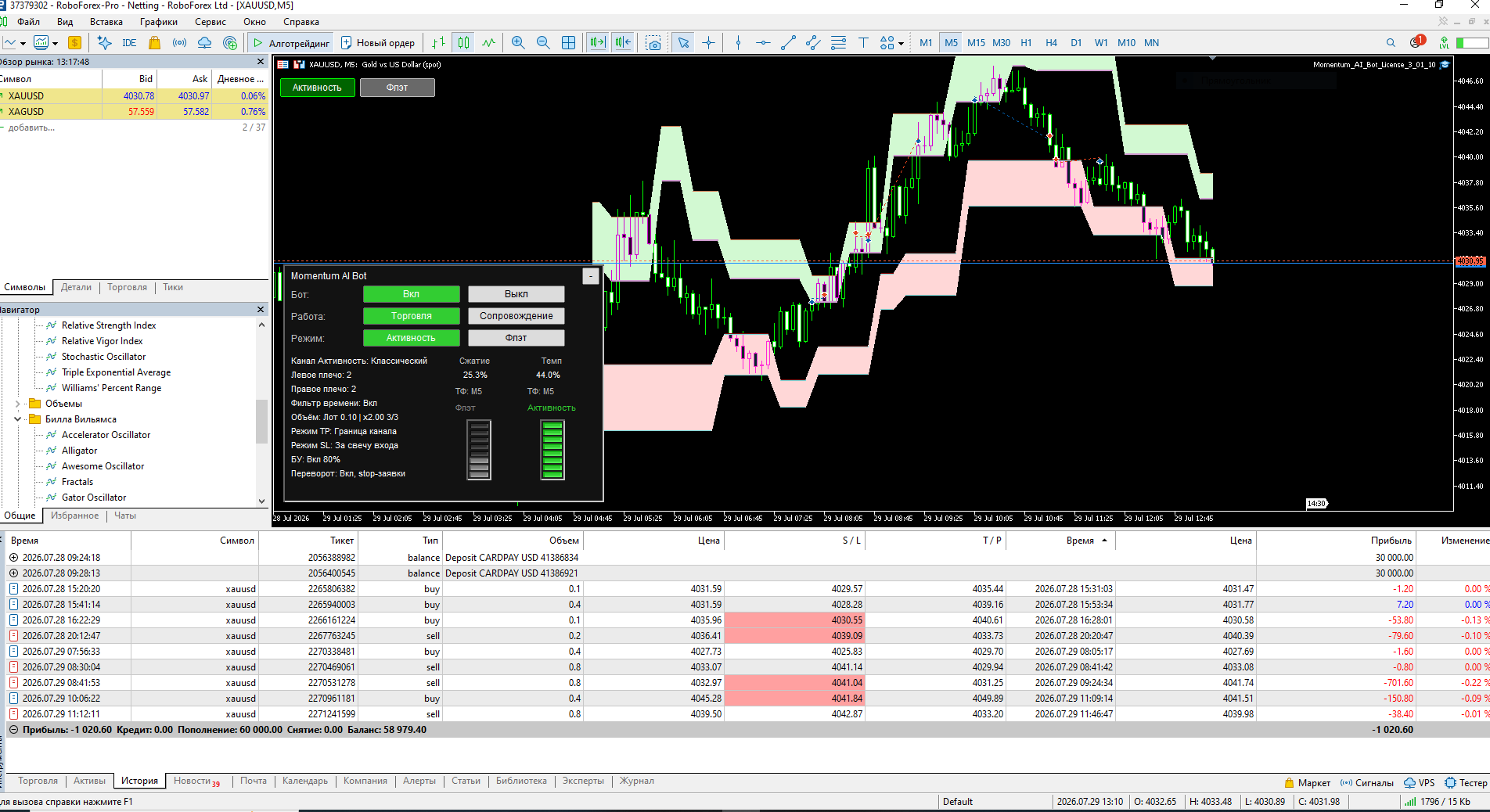Screen dimensions: 1490x812
Task: Expand the Объемы folder in navigator
Action: coord(18,404)
